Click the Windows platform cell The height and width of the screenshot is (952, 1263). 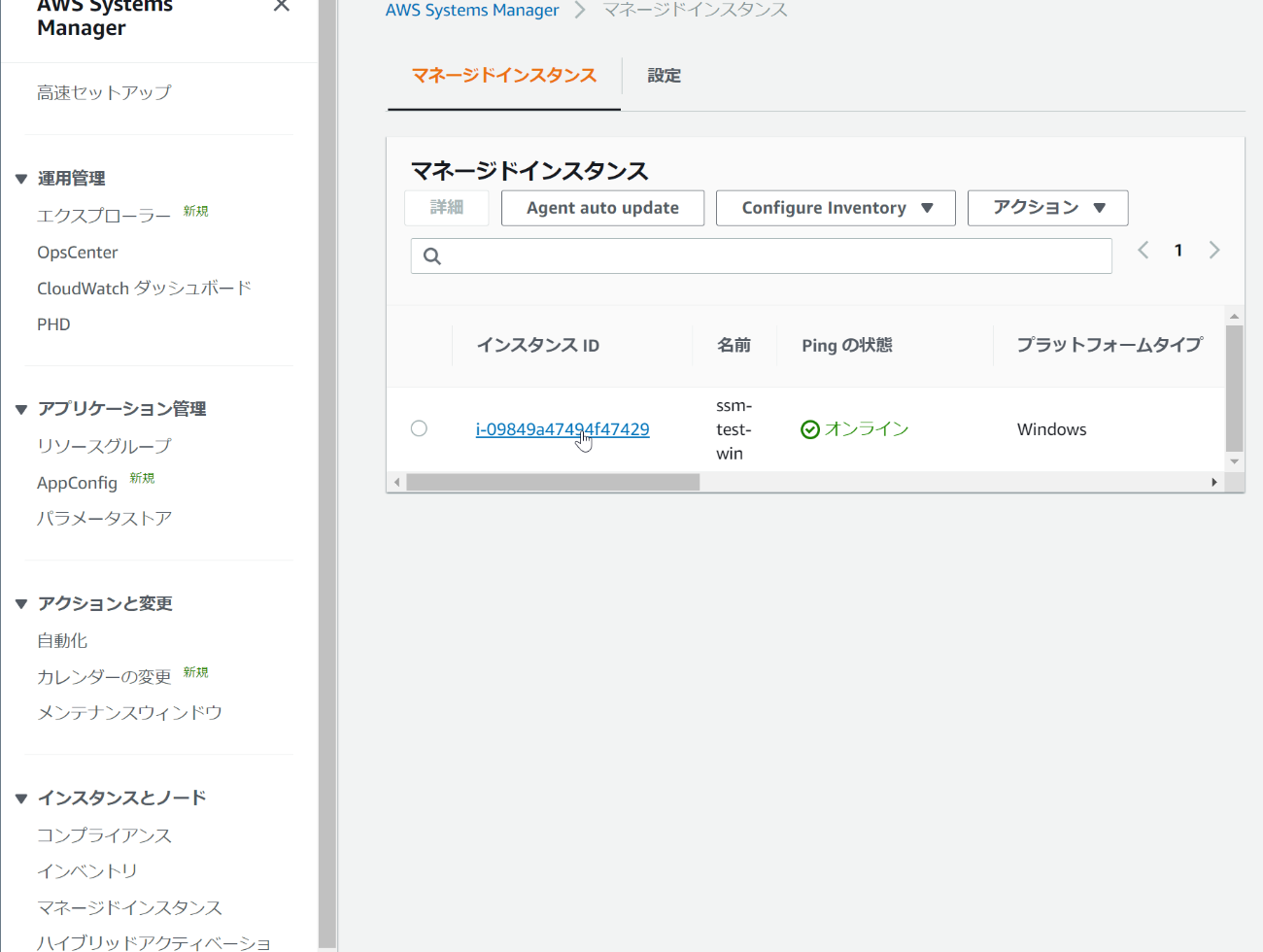pyautogui.click(x=1052, y=429)
